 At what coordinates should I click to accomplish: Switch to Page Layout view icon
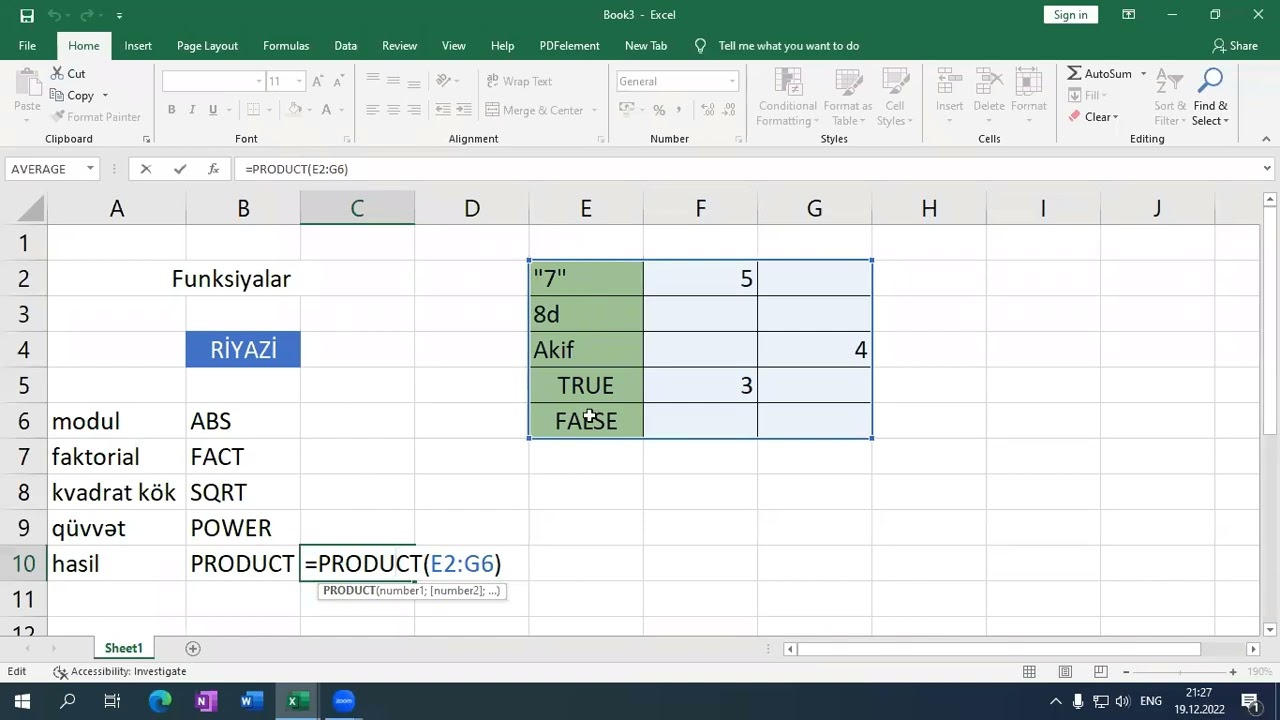[1065, 672]
